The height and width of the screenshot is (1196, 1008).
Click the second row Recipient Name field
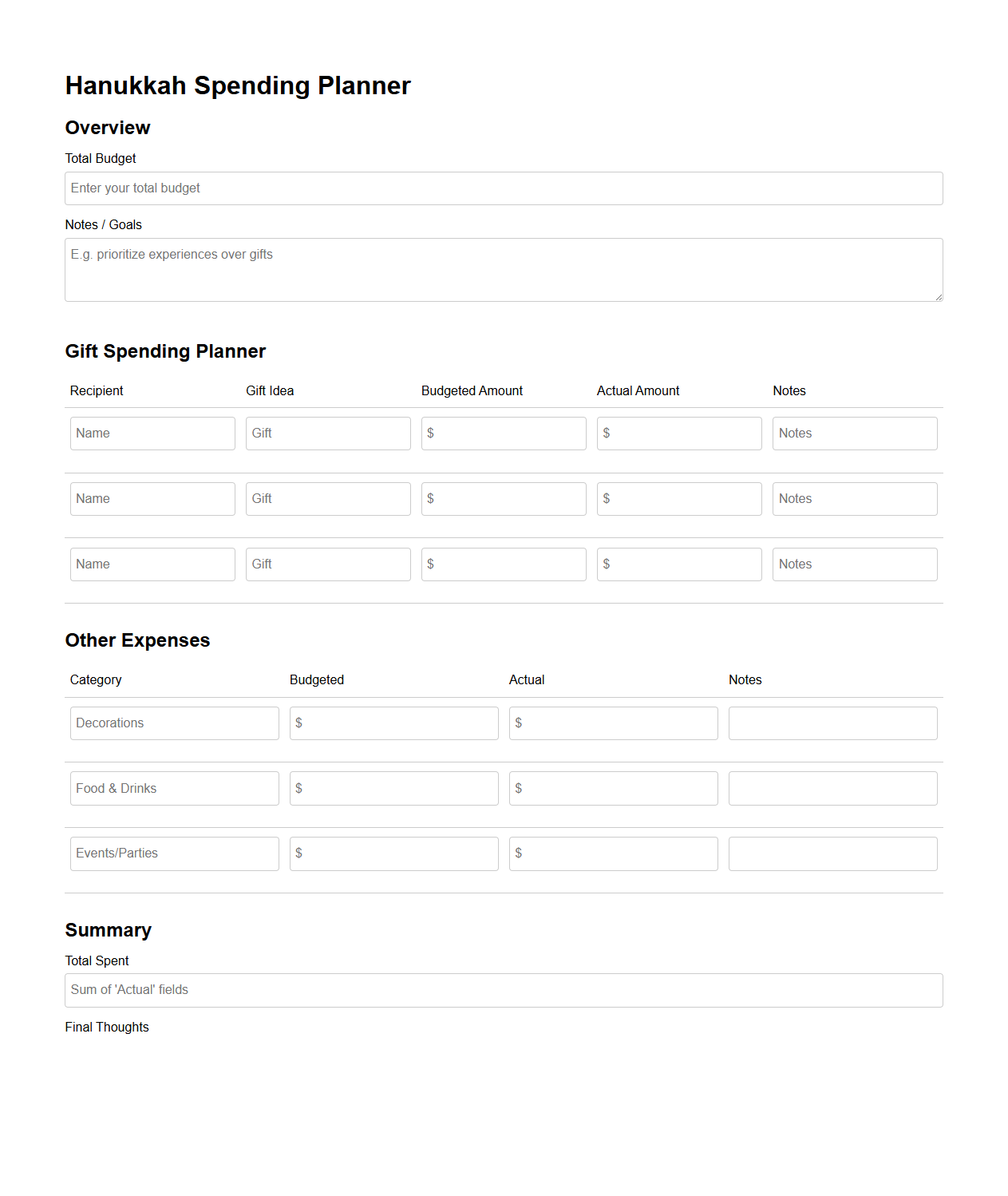click(x=152, y=498)
